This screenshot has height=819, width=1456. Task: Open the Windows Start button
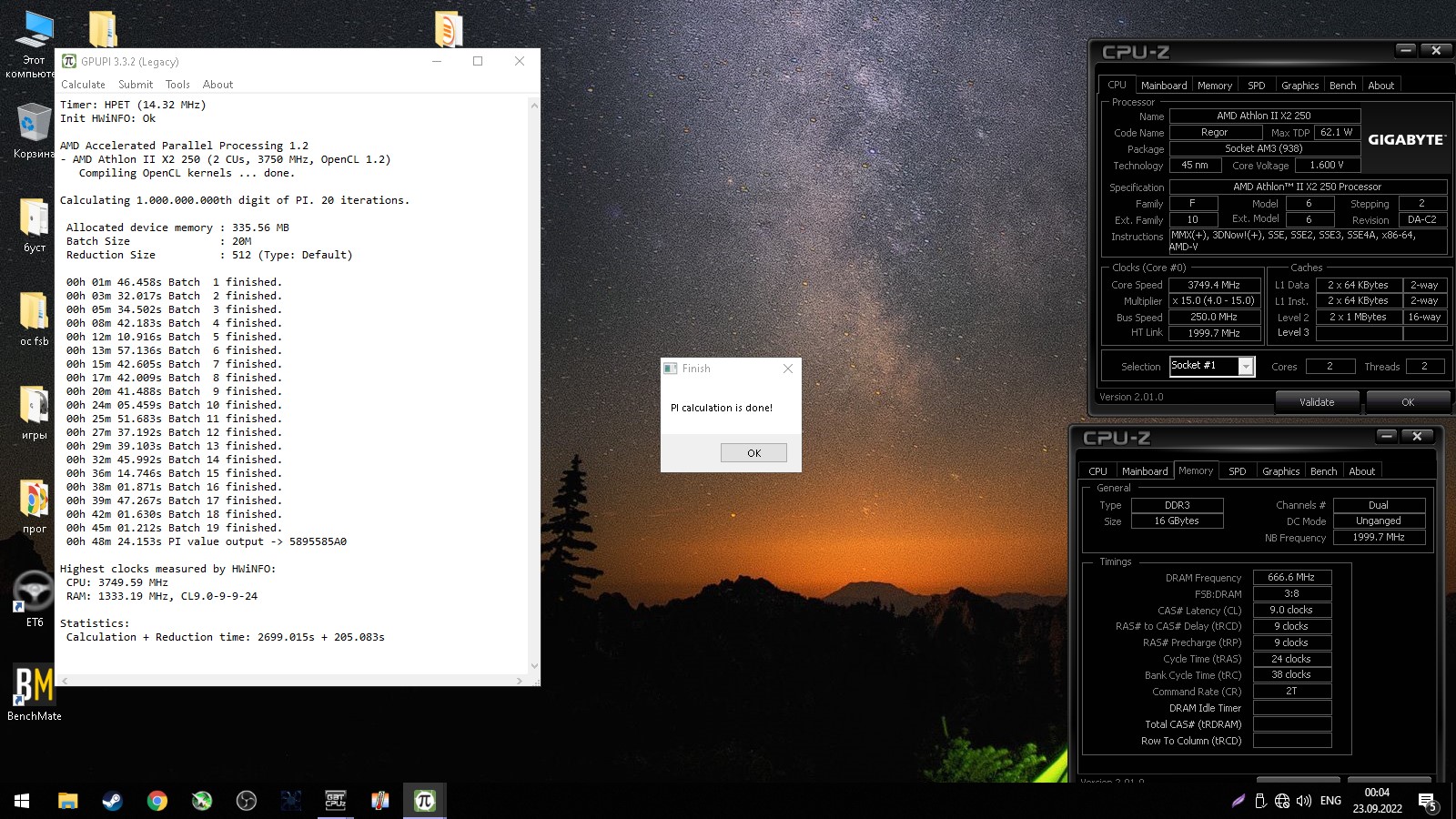(22, 801)
